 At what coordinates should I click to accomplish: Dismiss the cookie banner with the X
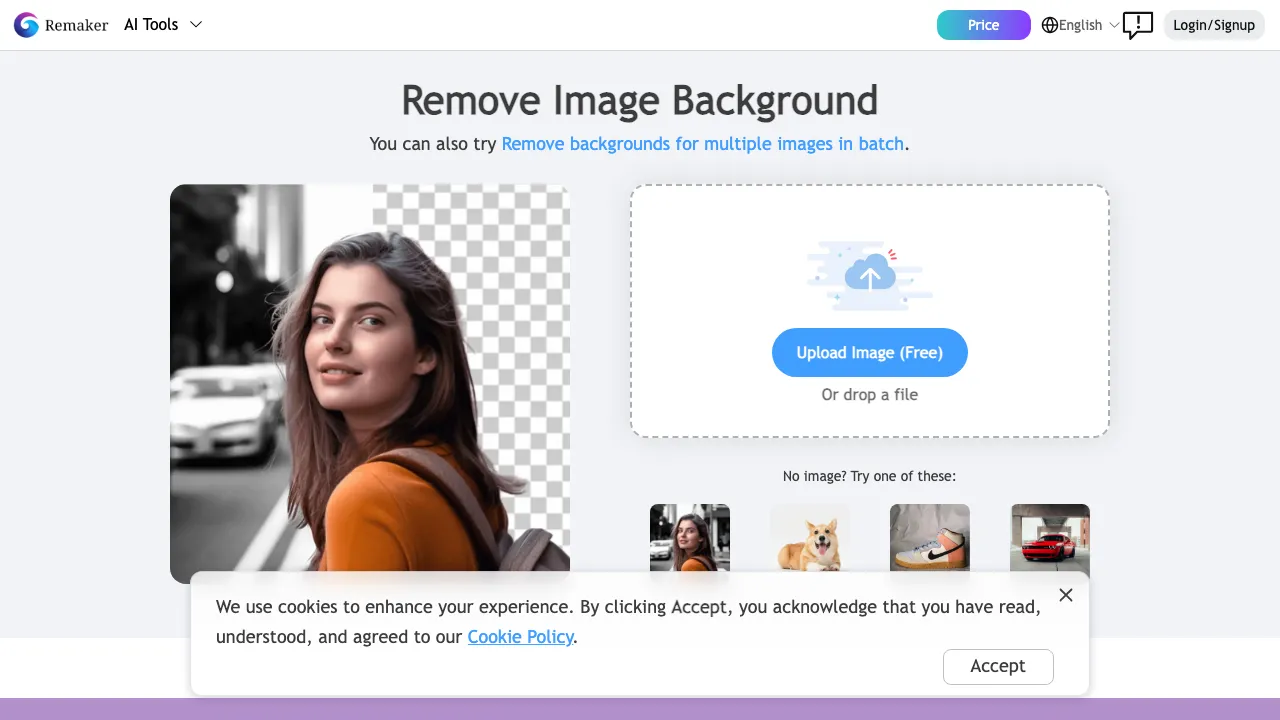point(1065,595)
